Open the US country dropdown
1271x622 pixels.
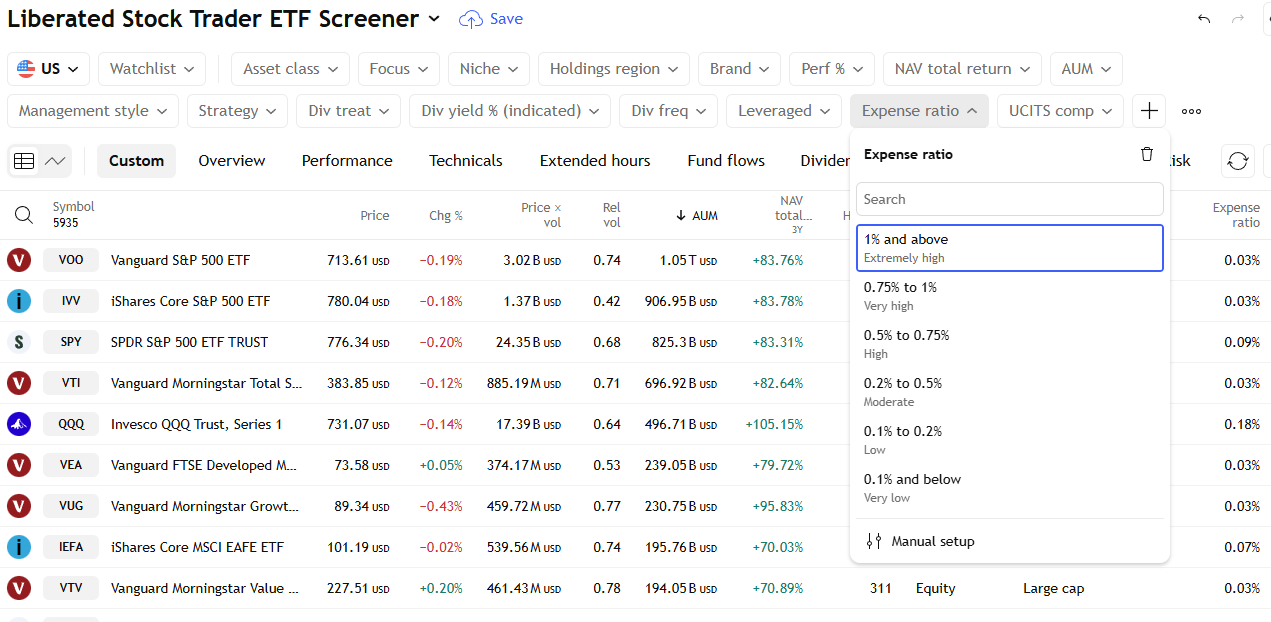click(49, 69)
